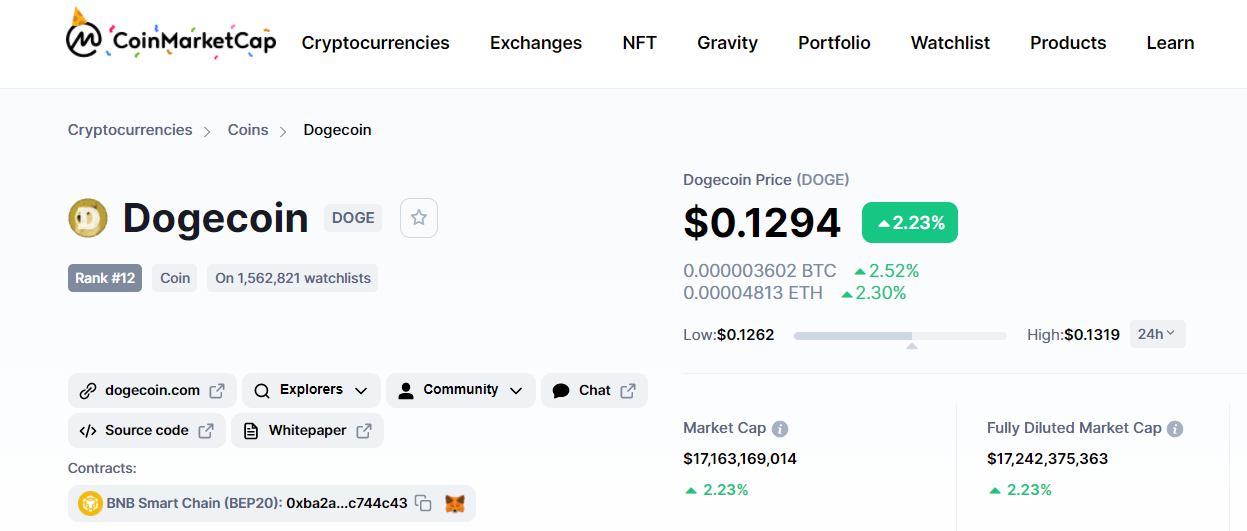Click the contract address 0xba2a...c744c43

click(347, 503)
